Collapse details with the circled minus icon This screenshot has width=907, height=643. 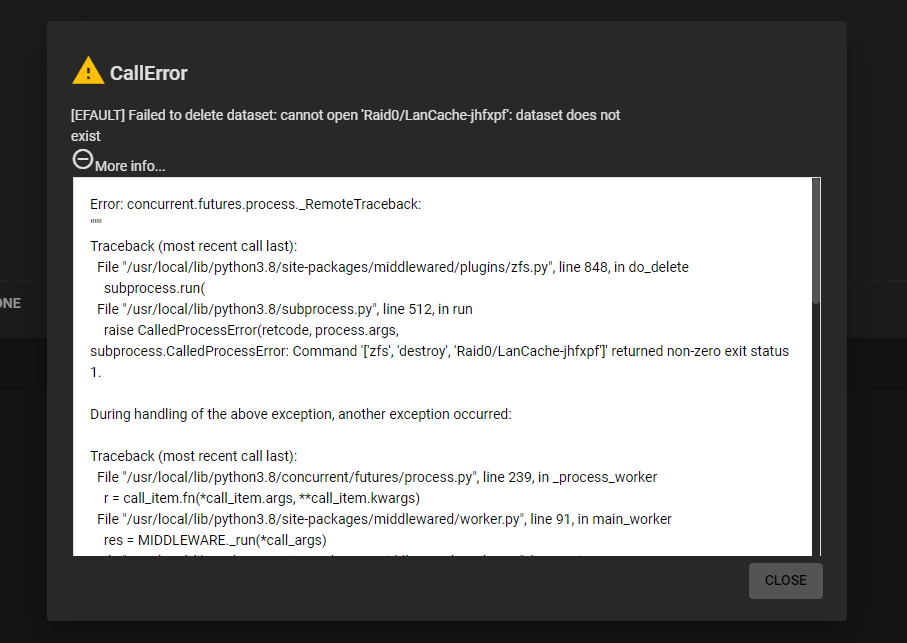click(x=83, y=159)
